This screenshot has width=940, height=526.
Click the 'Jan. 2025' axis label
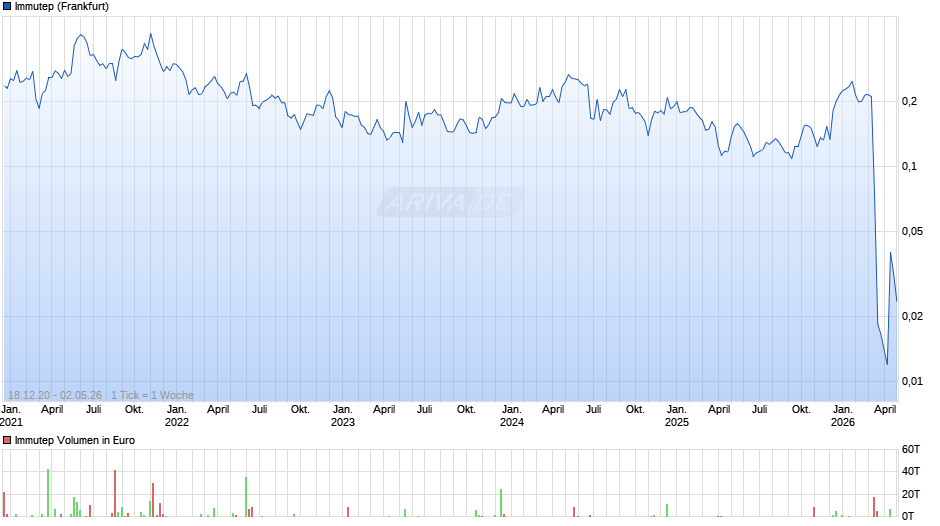click(x=677, y=416)
